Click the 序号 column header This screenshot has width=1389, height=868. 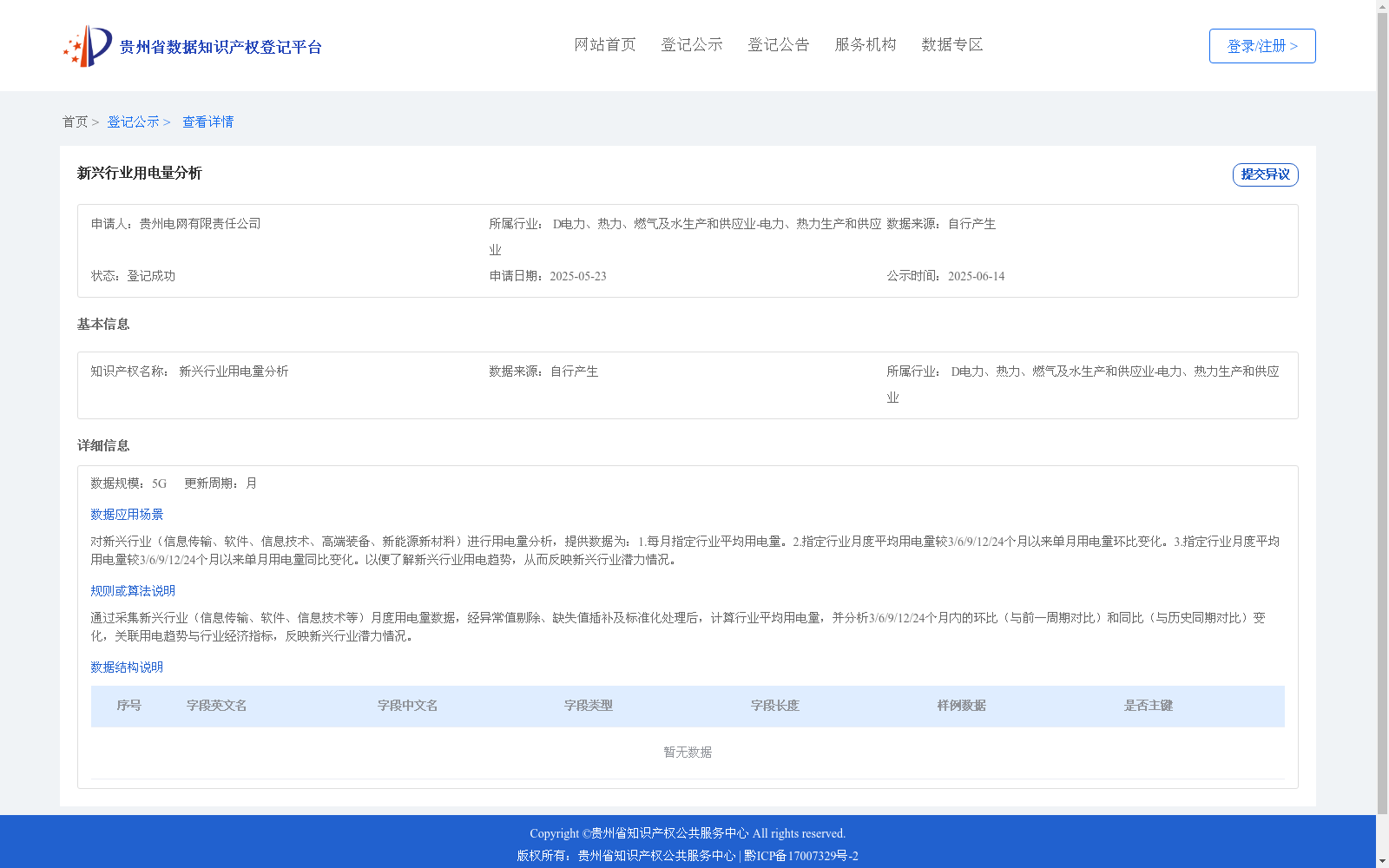tap(128, 706)
